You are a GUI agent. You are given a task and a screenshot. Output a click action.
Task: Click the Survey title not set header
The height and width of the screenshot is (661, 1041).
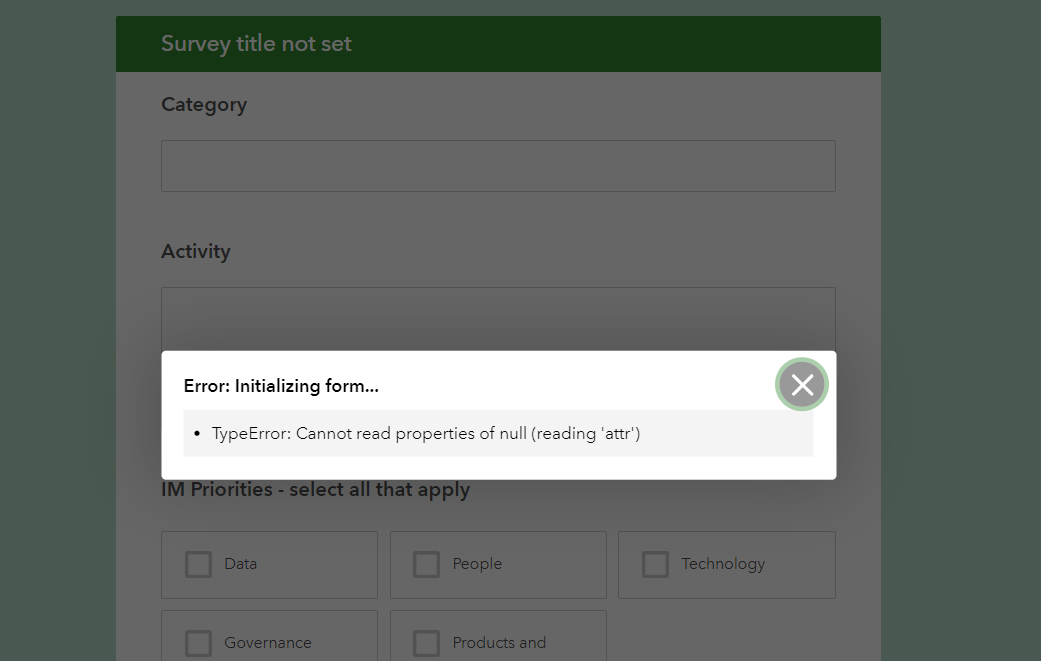[x=256, y=44]
